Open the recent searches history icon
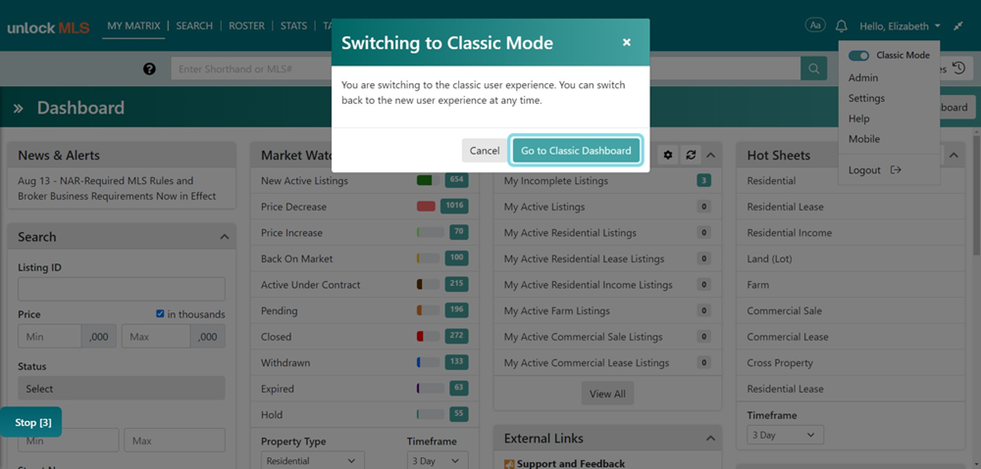This screenshot has height=469, width=981. point(958,69)
